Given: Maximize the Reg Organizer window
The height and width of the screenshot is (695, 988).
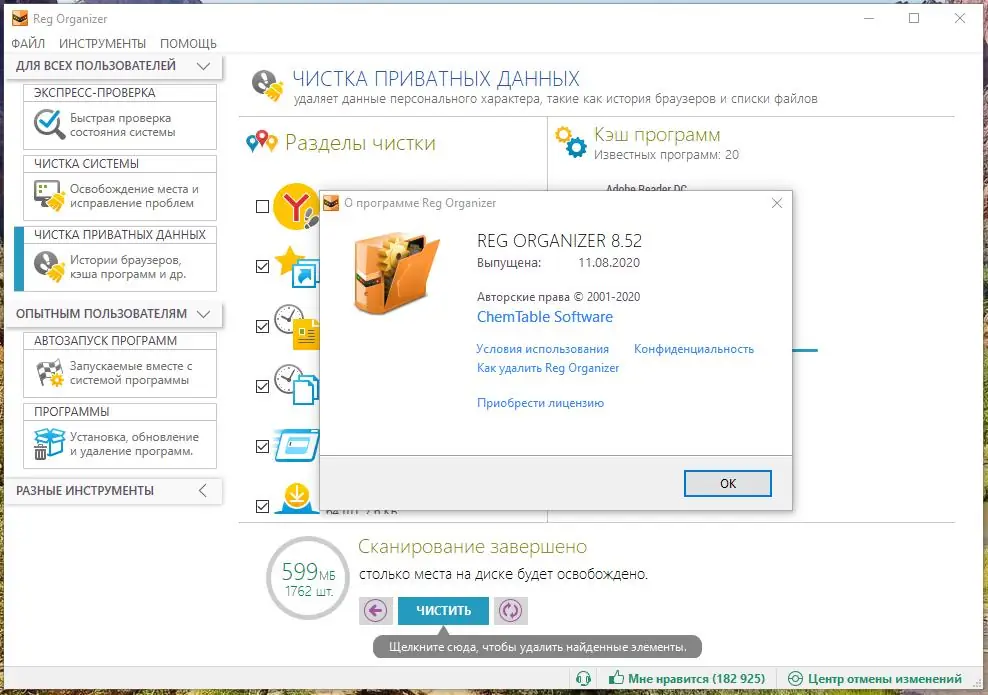Looking at the screenshot, I should (914, 19).
